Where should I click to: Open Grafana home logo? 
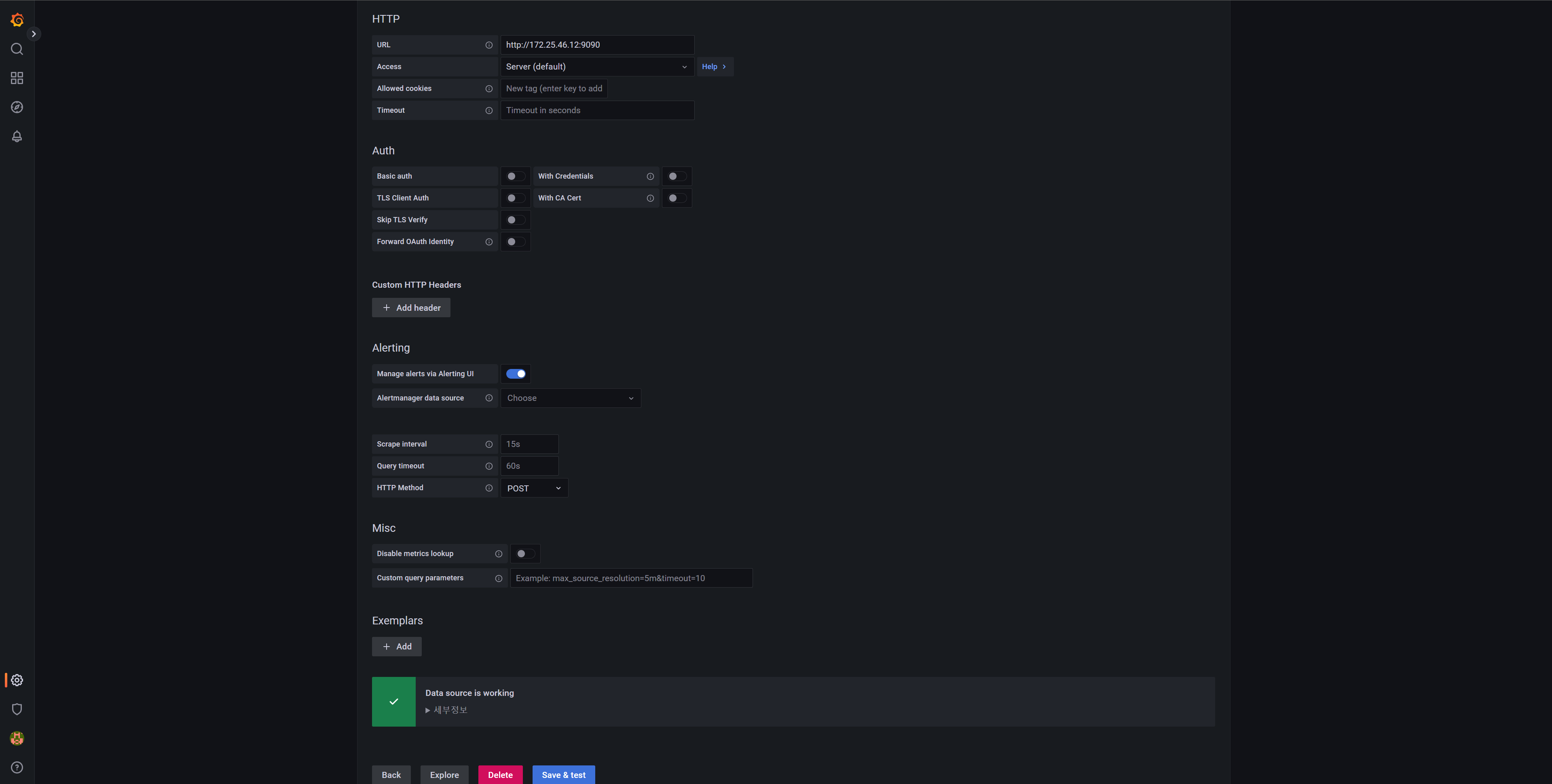click(17, 20)
